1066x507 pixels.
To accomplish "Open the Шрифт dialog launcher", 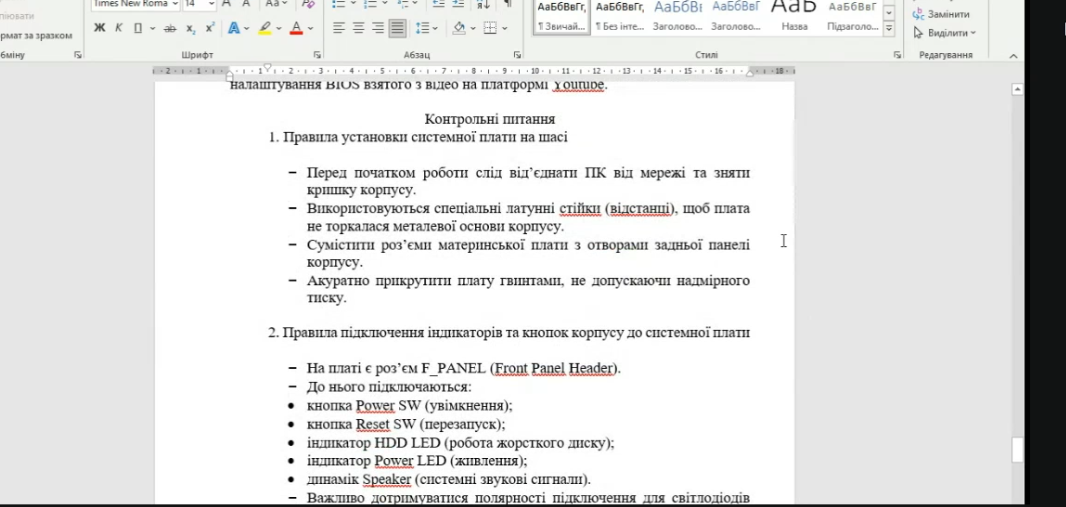I will pos(317,55).
